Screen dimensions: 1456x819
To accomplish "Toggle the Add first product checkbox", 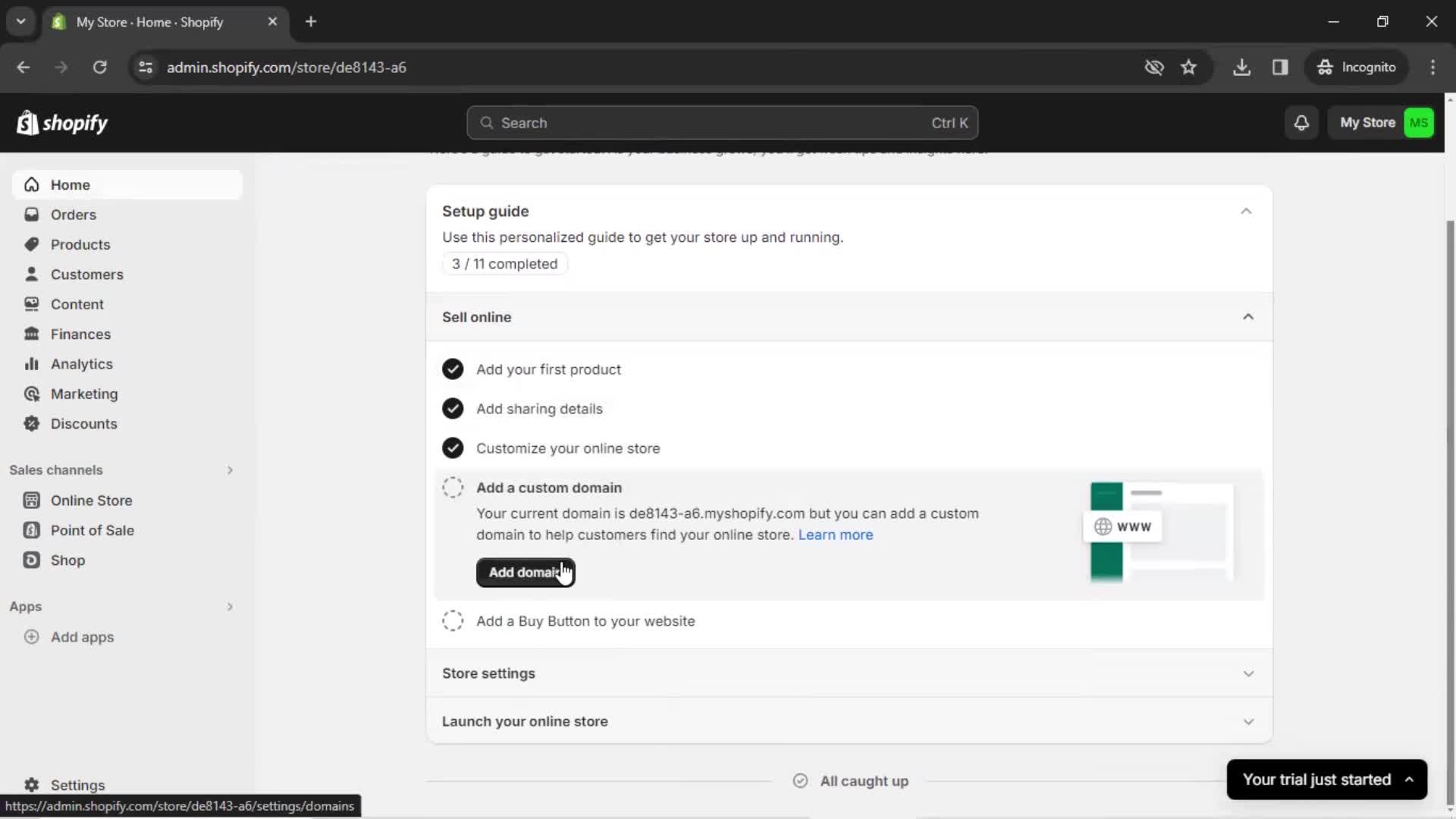I will point(453,368).
